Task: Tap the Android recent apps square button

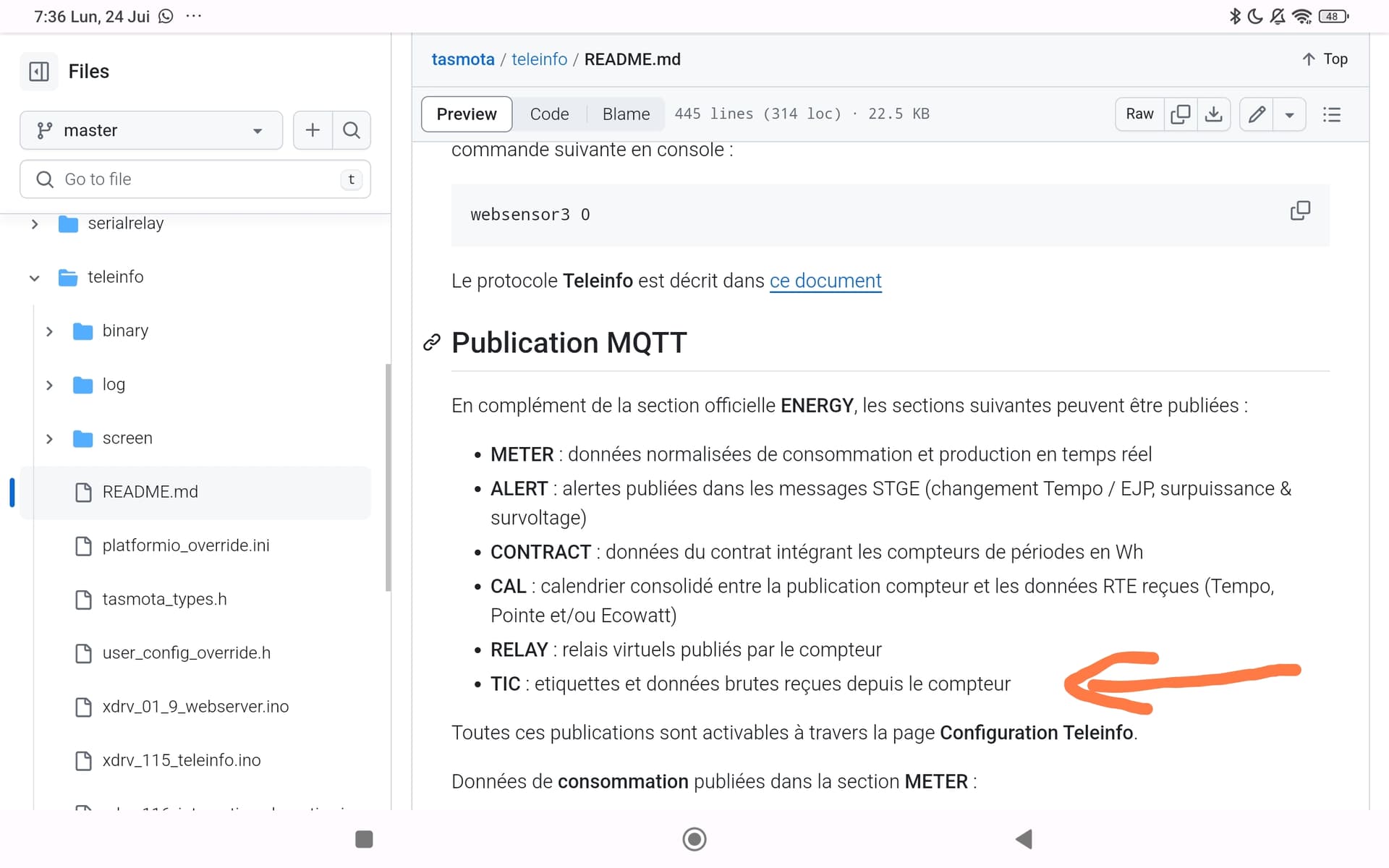Action: [x=364, y=839]
